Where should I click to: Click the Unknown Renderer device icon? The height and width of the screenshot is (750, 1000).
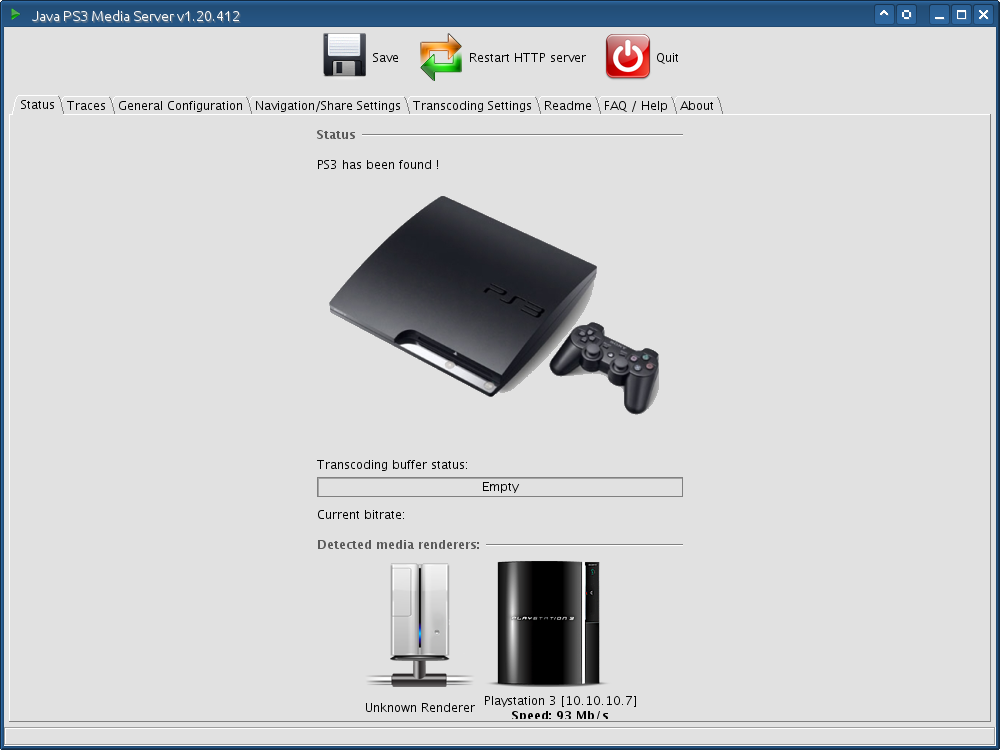point(420,625)
